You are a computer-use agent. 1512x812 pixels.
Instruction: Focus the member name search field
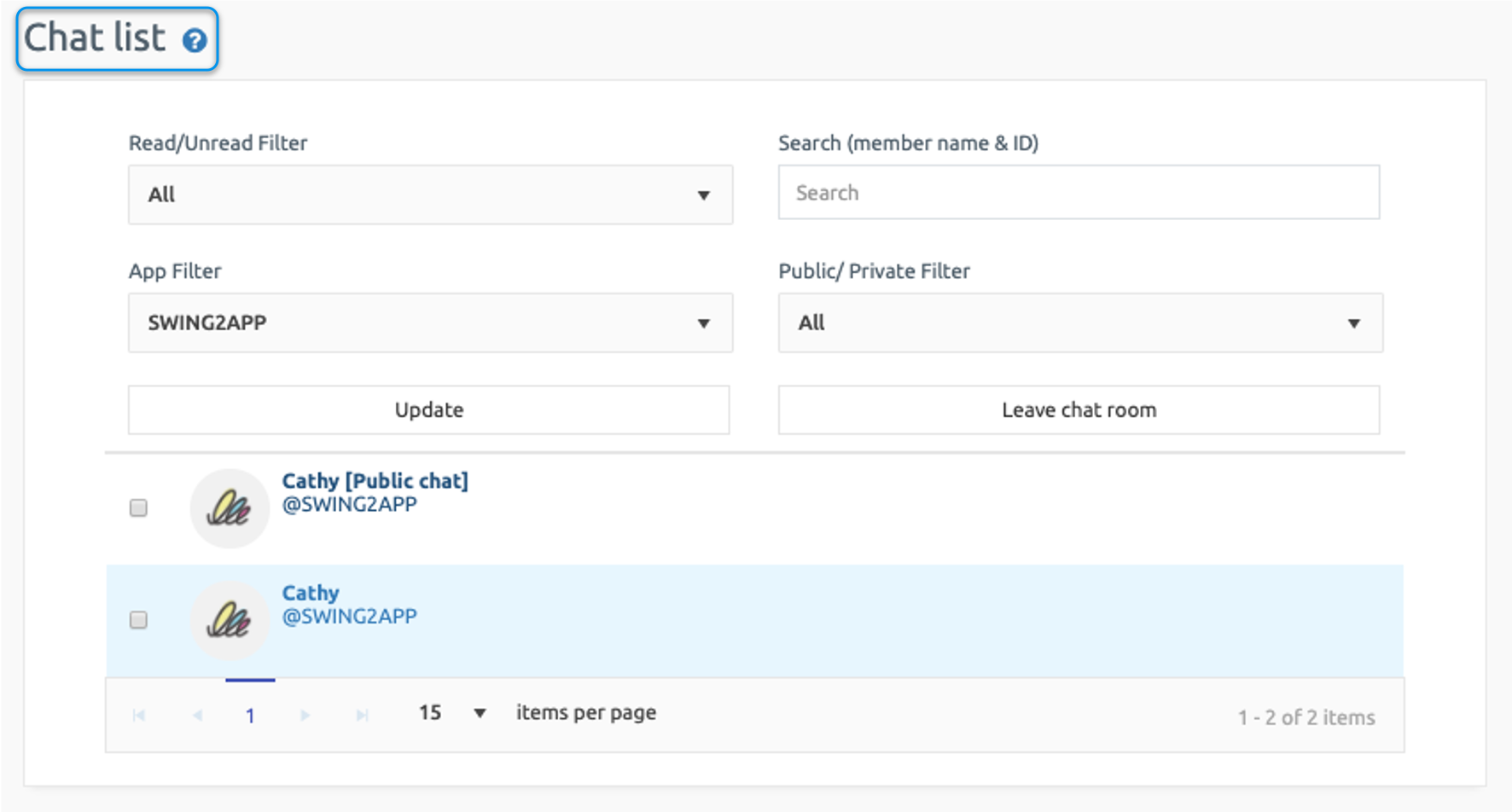coord(1079,193)
